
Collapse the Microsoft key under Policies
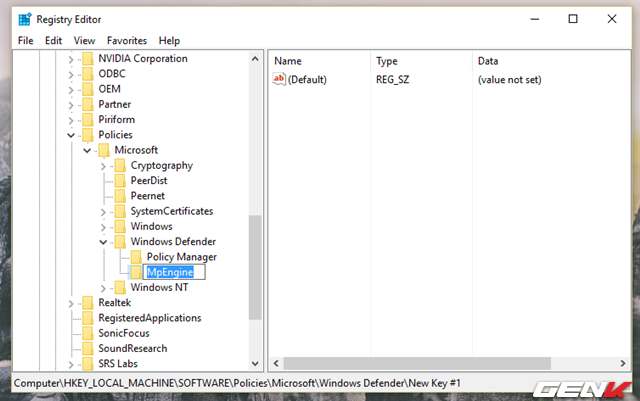tap(87, 151)
